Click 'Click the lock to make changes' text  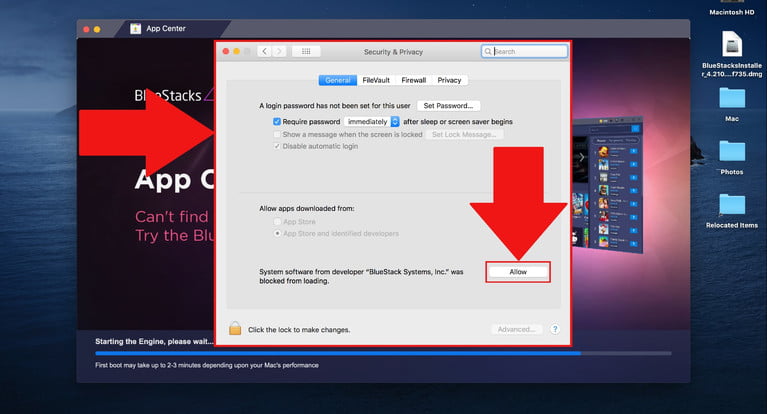click(x=299, y=330)
